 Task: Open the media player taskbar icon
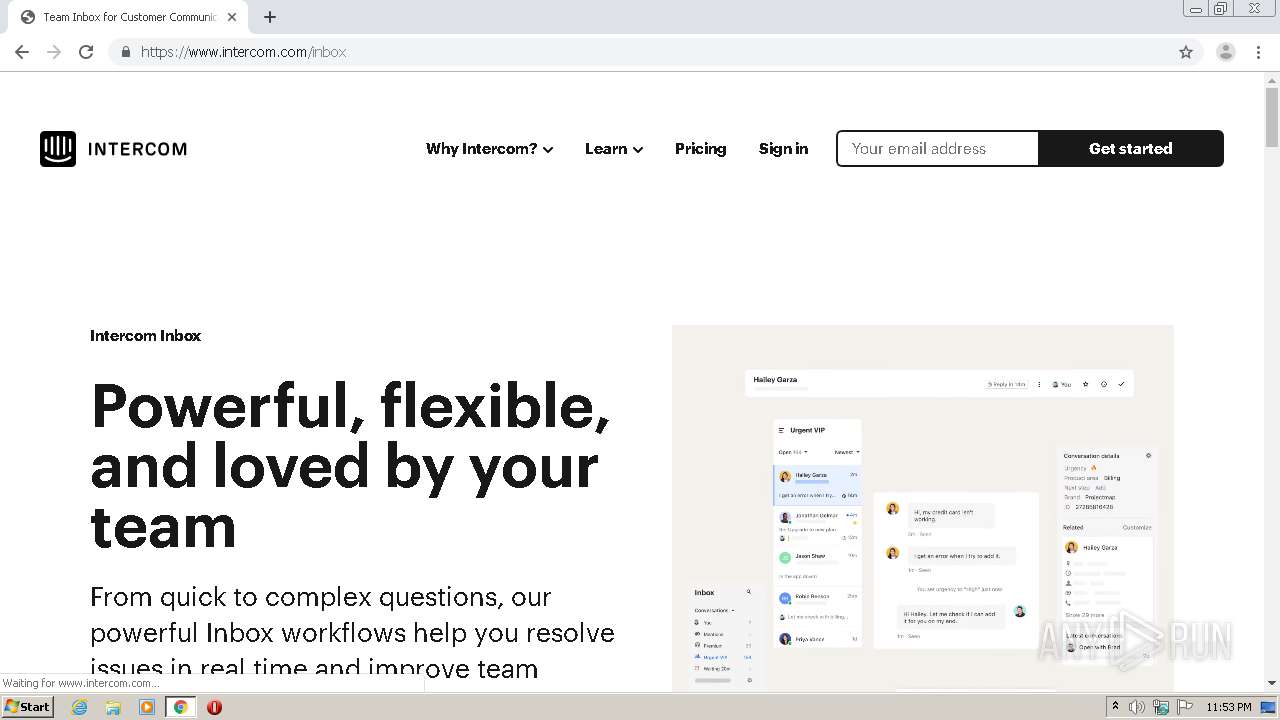click(147, 707)
